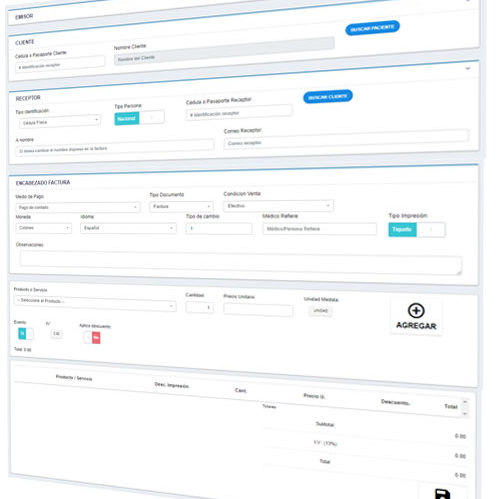Toggle the Exento Si switch
The width and height of the screenshot is (500, 499).
click(x=26, y=333)
